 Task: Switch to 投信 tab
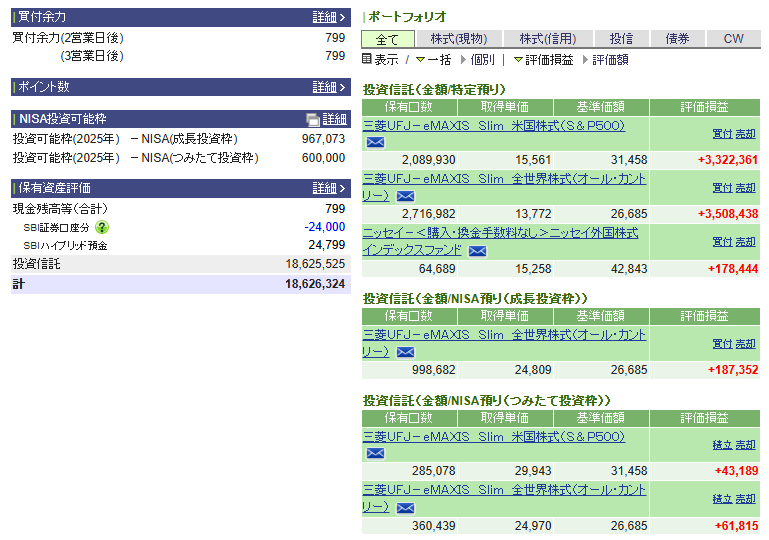(x=621, y=39)
